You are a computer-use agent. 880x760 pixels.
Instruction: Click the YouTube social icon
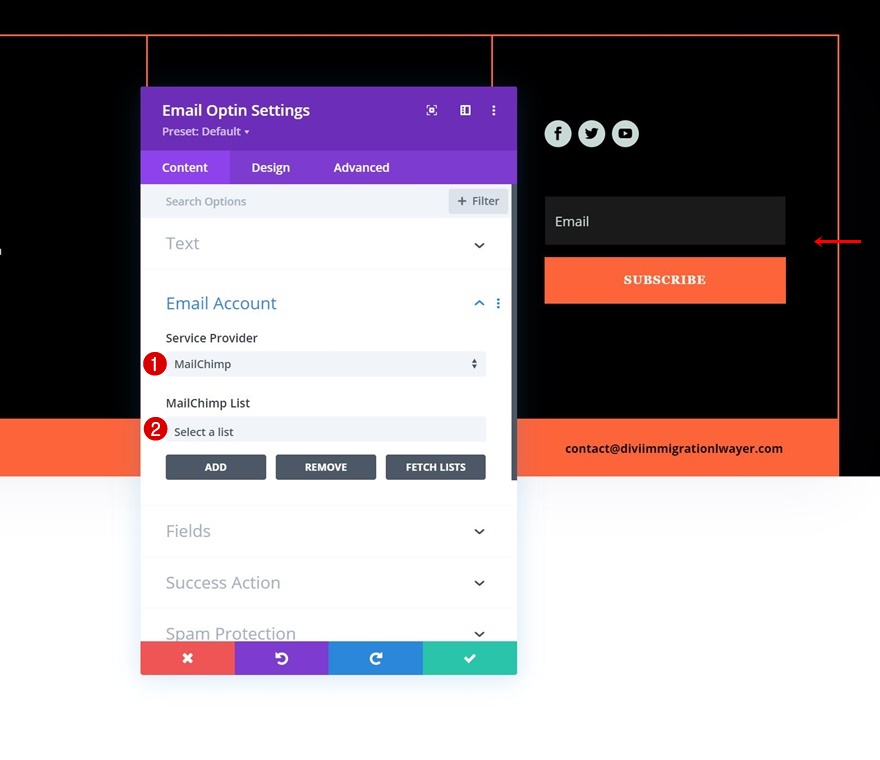click(625, 134)
